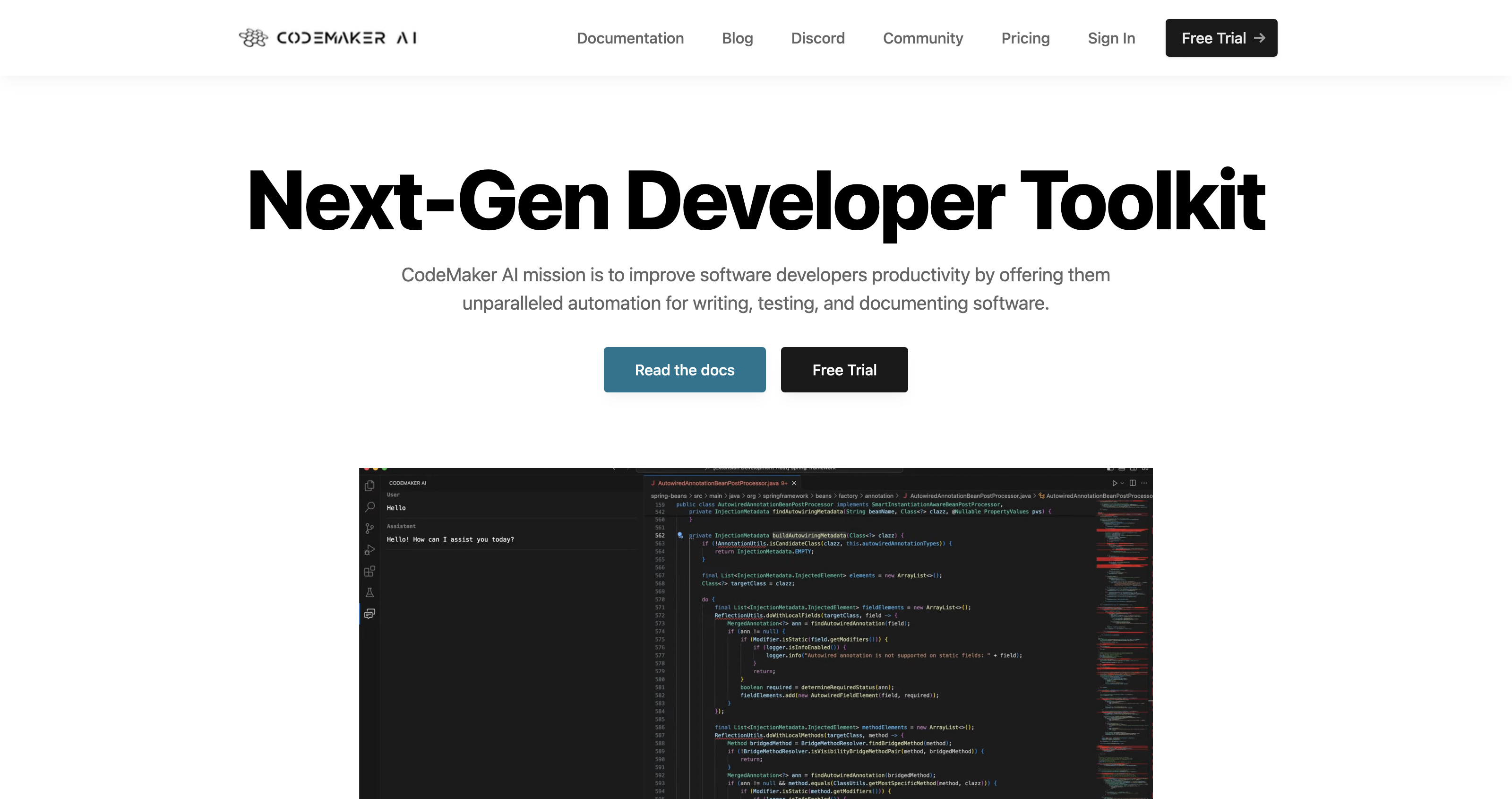Expand the dropdown arrow beside the Run icon
Viewport: 1512px width, 799px height.
tap(1122, 483)
